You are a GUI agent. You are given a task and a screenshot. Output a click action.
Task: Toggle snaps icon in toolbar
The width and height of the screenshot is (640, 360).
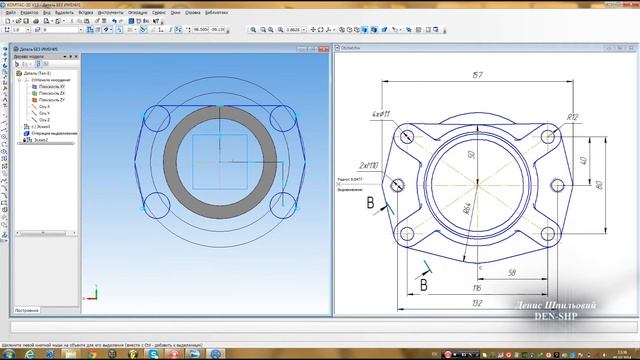coord(143,29)
